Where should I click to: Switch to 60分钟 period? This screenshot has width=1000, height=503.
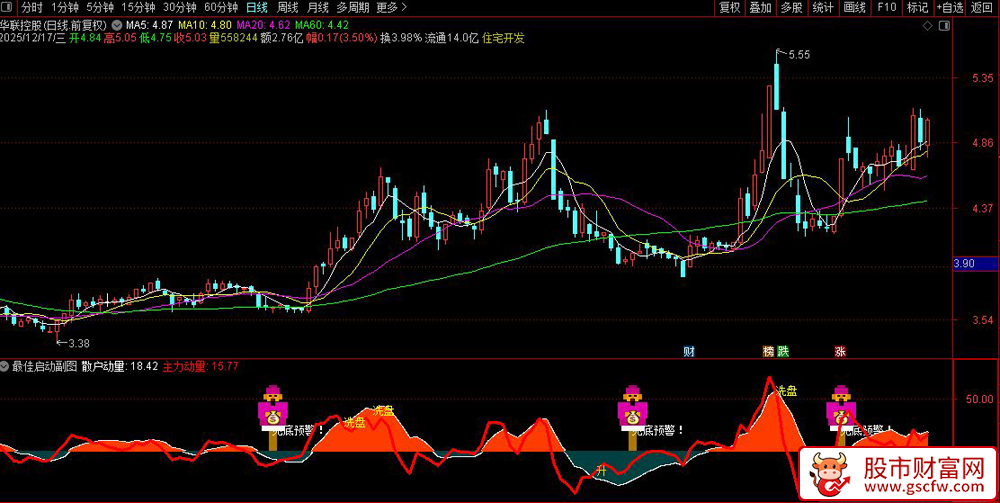pos(221,8)
